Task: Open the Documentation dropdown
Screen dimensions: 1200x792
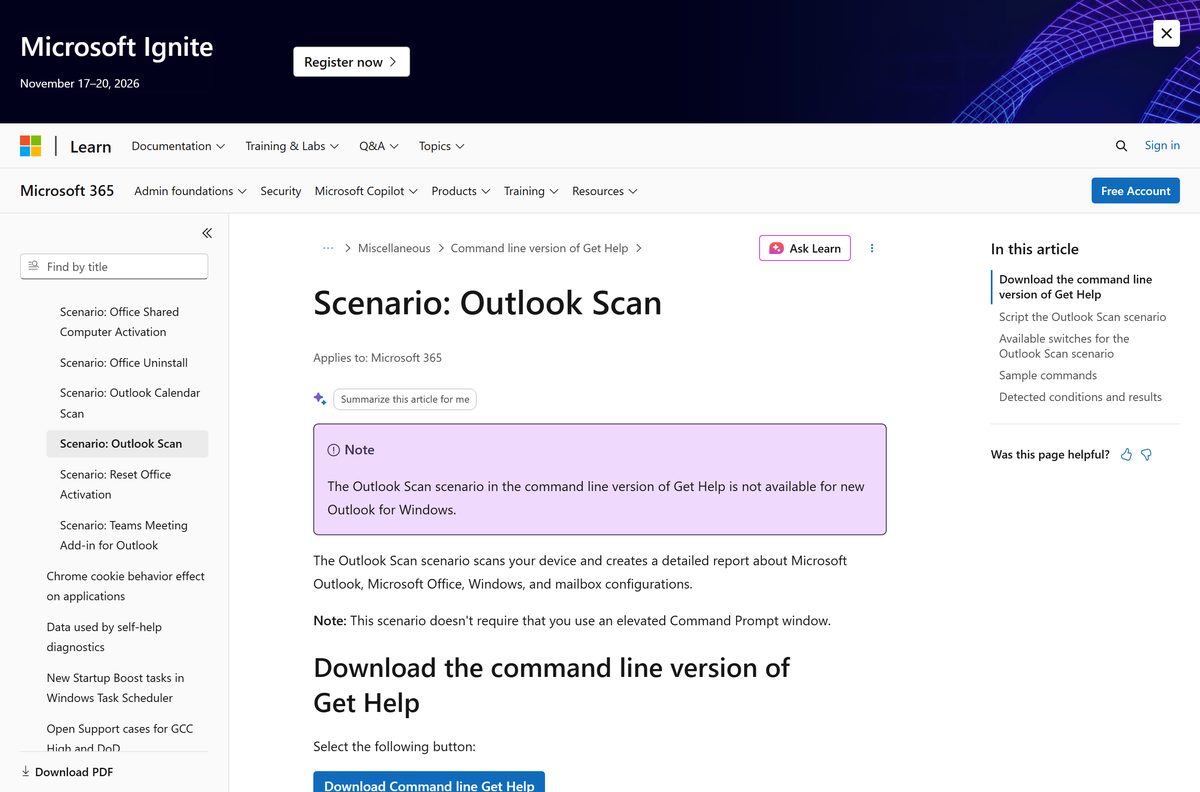Action: point(178,146)
